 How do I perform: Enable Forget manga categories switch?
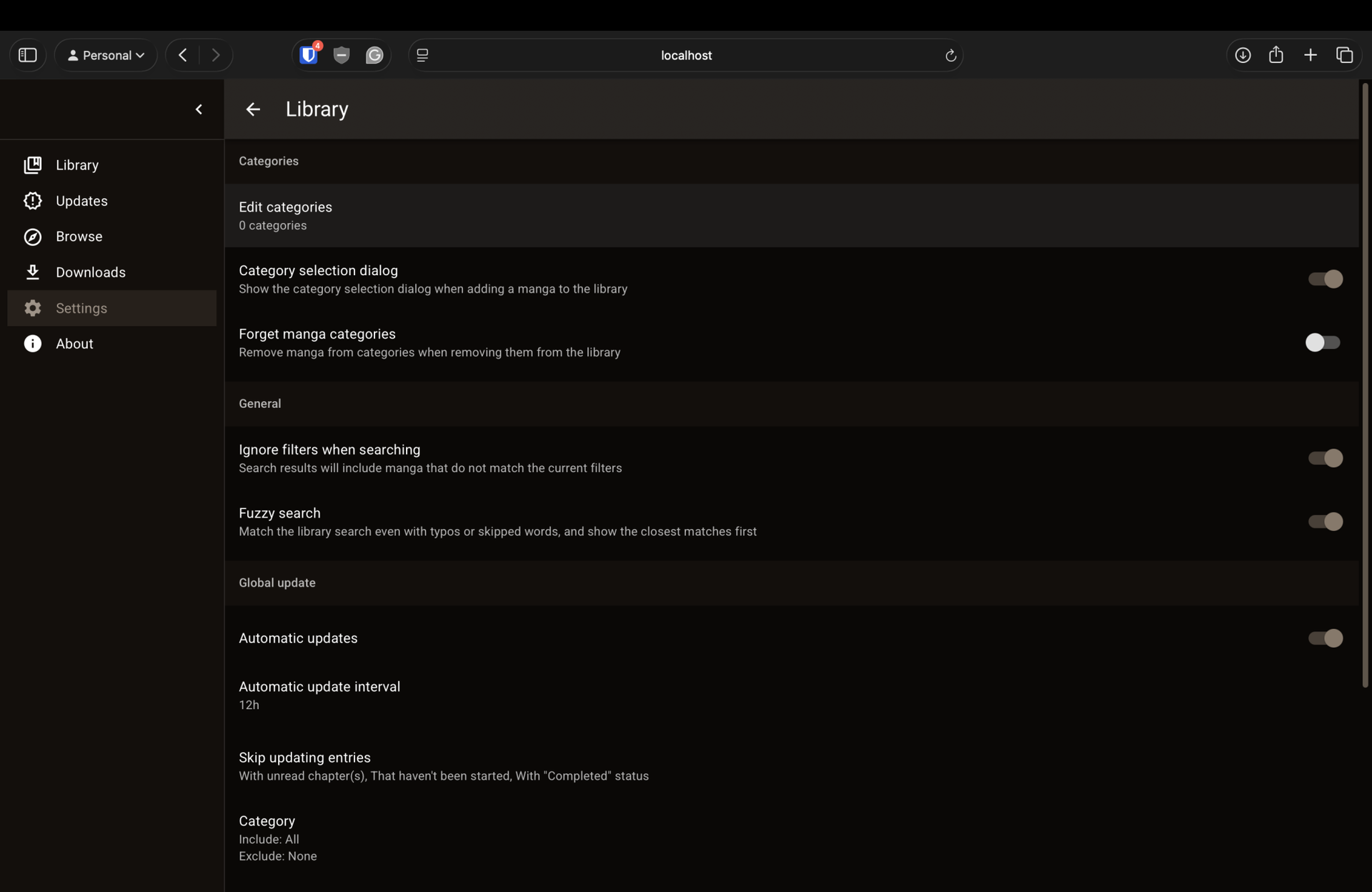(x=1323, y=342)
